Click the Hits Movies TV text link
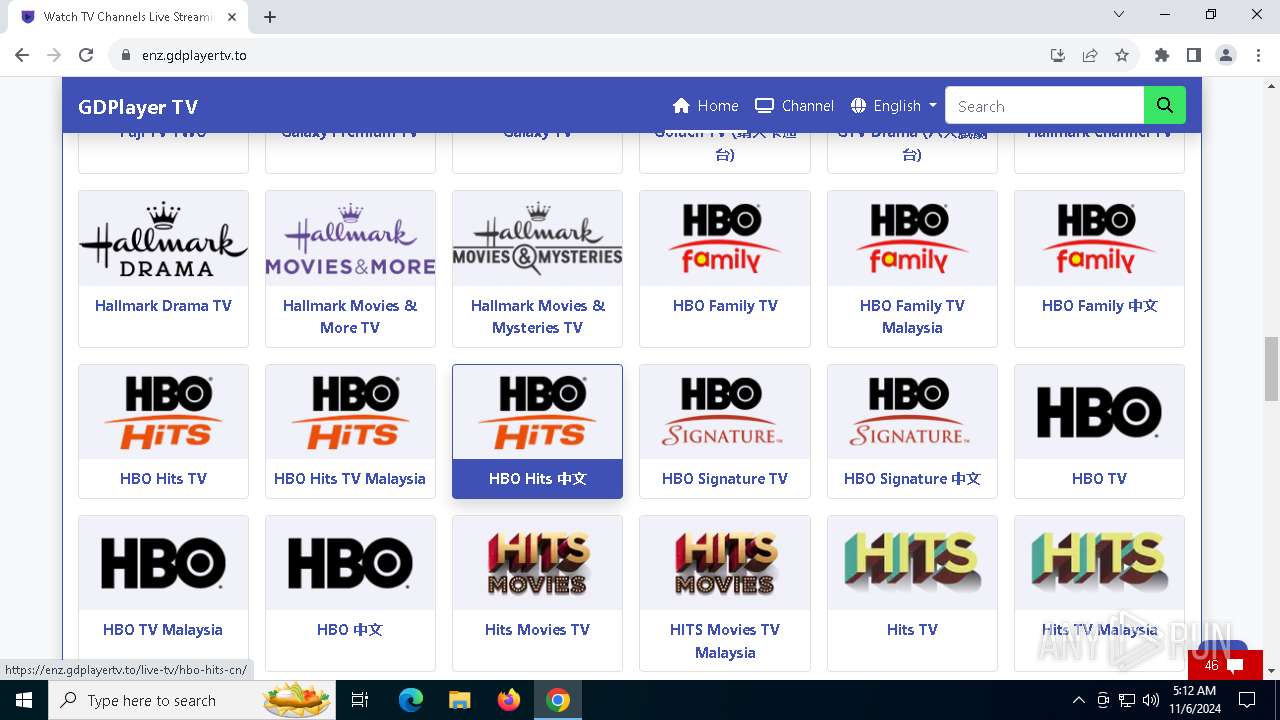The image size is (1280, 720). 537,630
